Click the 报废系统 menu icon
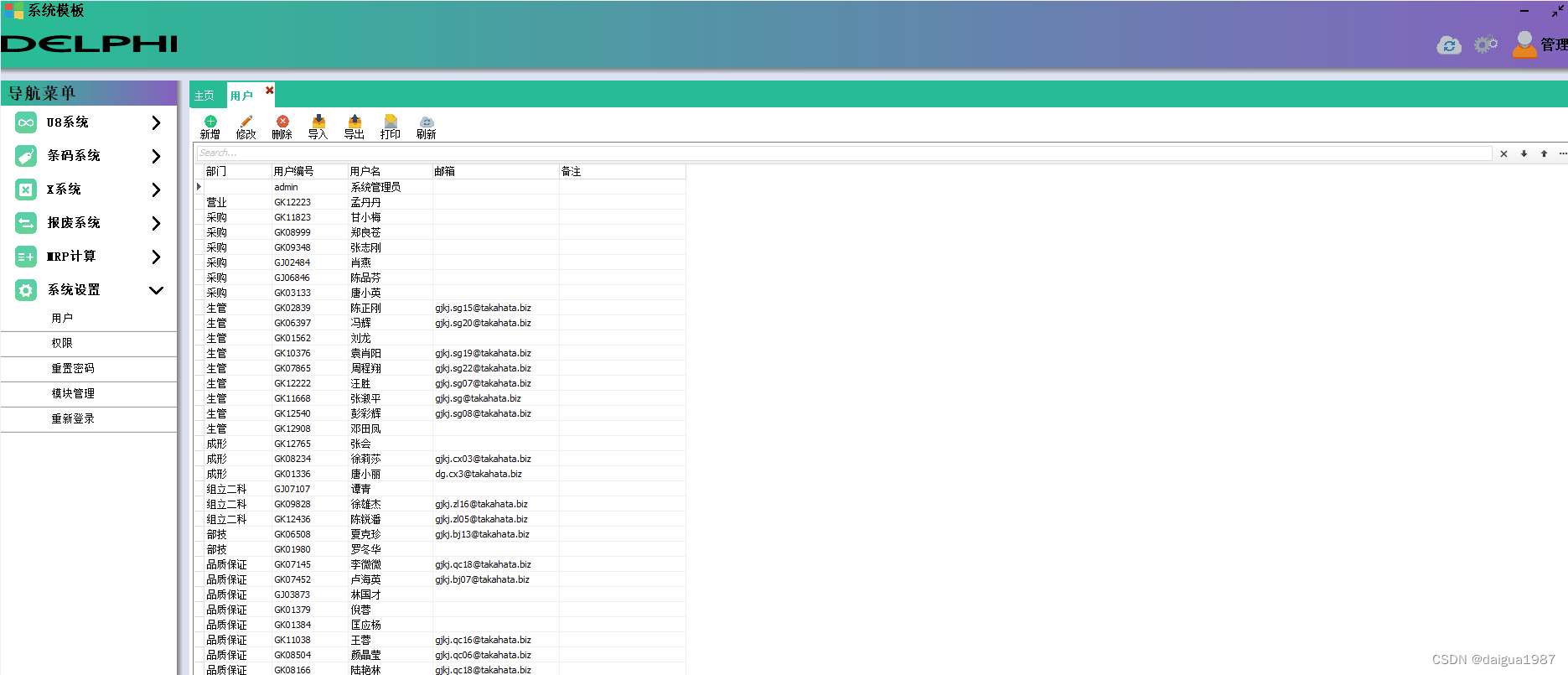The width and height of the screenshot is (1568, 675). [26, 223]
